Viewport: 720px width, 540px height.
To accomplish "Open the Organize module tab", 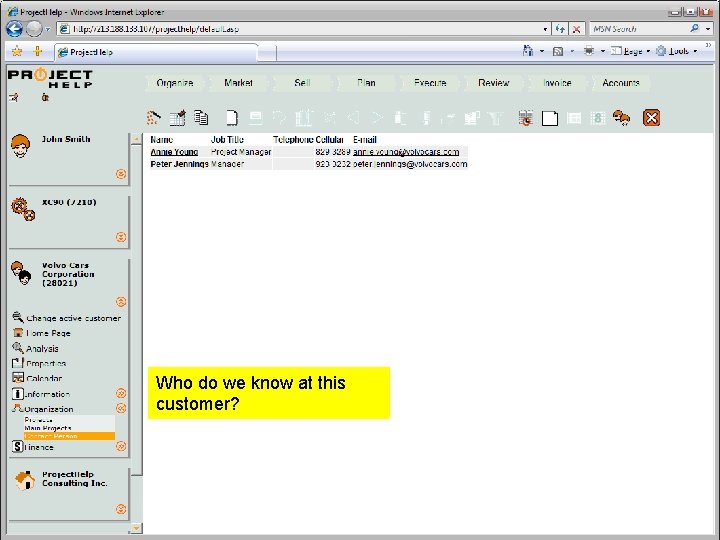I will pyautogui.click(x=174, y=83).
